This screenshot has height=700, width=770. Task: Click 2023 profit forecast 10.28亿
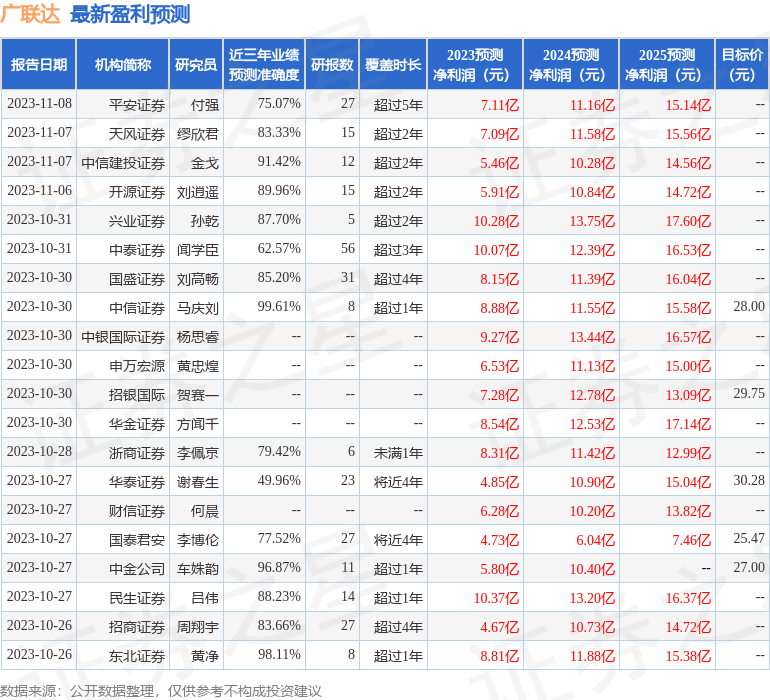(x=496, y=221)
